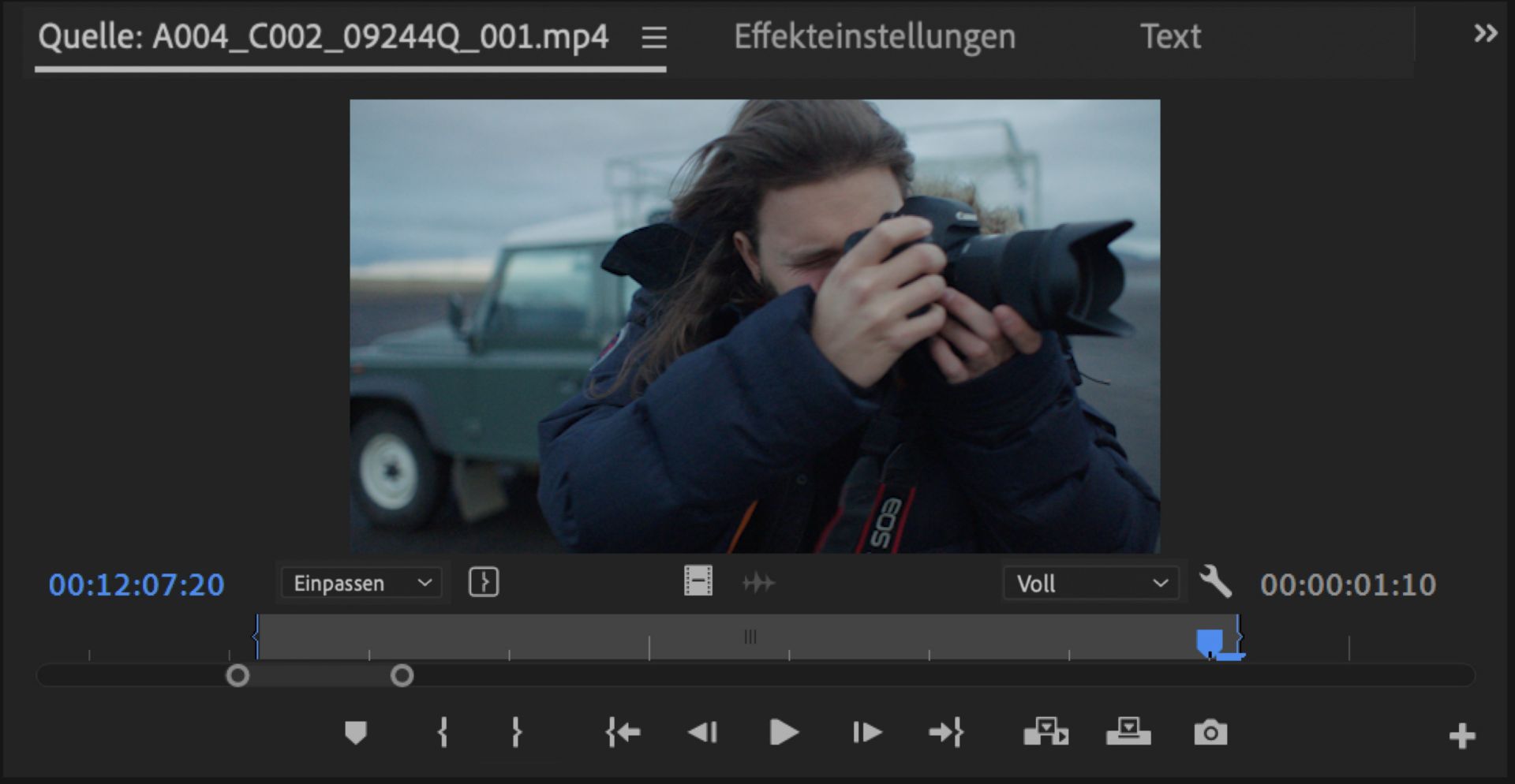Jump to the Out point

coord(946,733)
